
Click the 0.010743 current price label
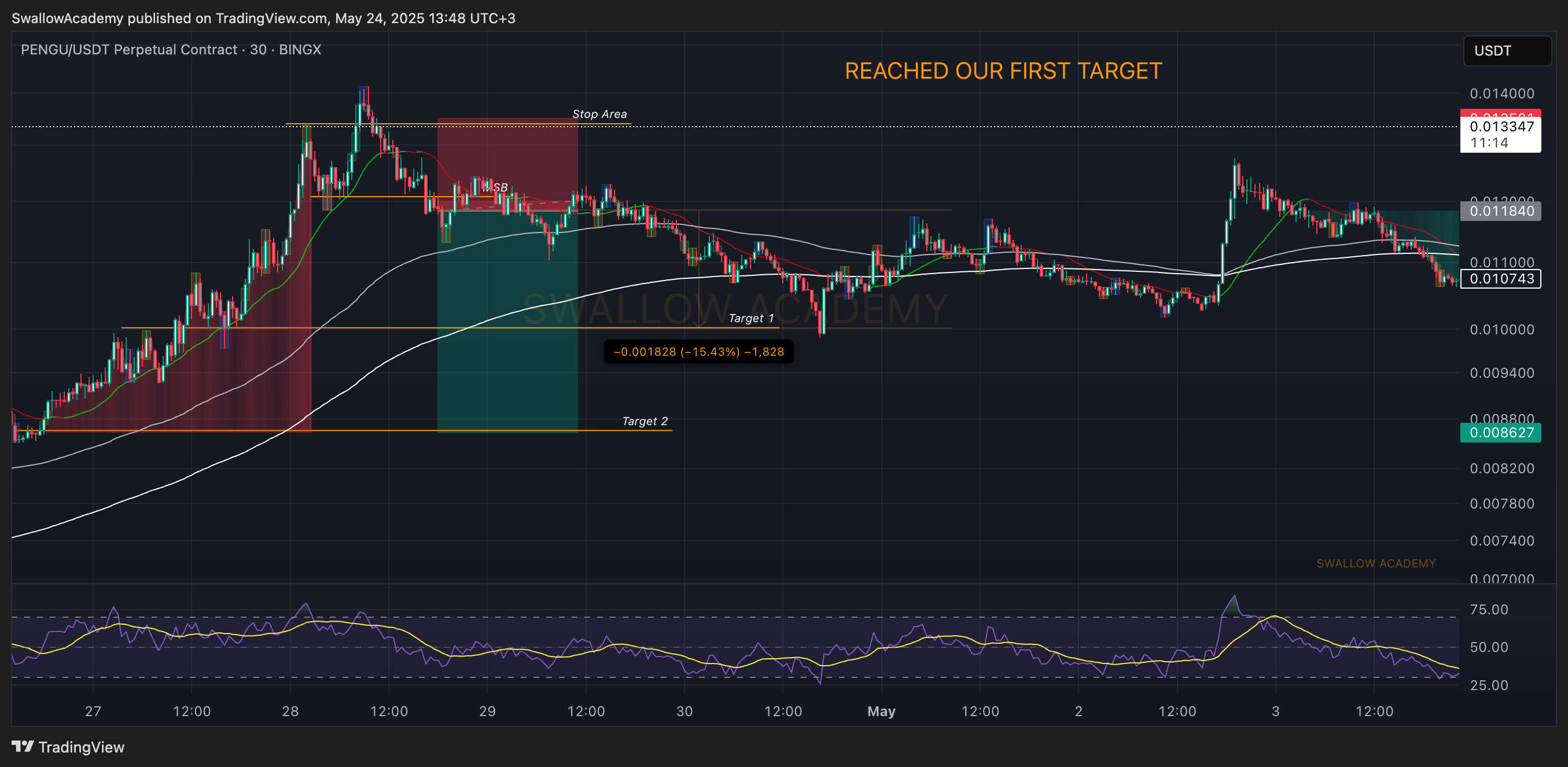tap(1500, 279)
